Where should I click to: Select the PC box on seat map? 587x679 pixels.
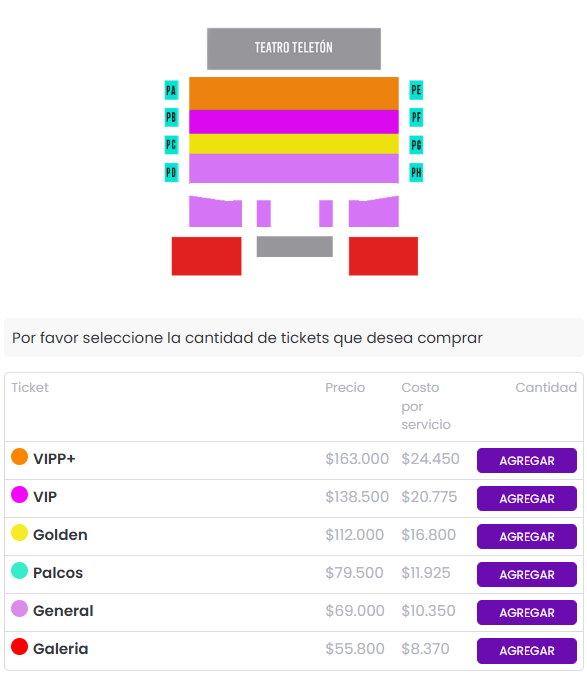[171, 145]
